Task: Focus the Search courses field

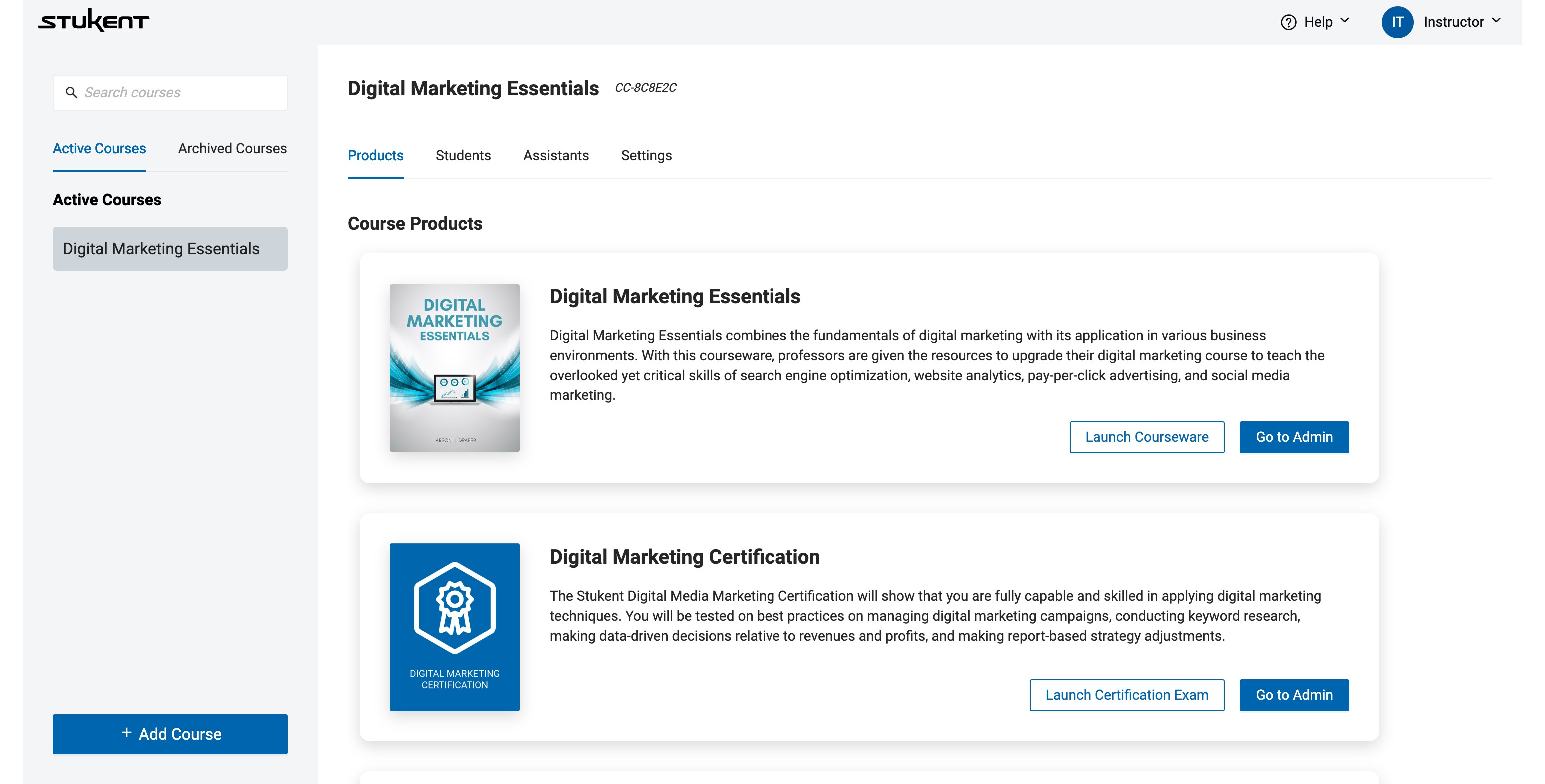Action: tap(180, 93)
